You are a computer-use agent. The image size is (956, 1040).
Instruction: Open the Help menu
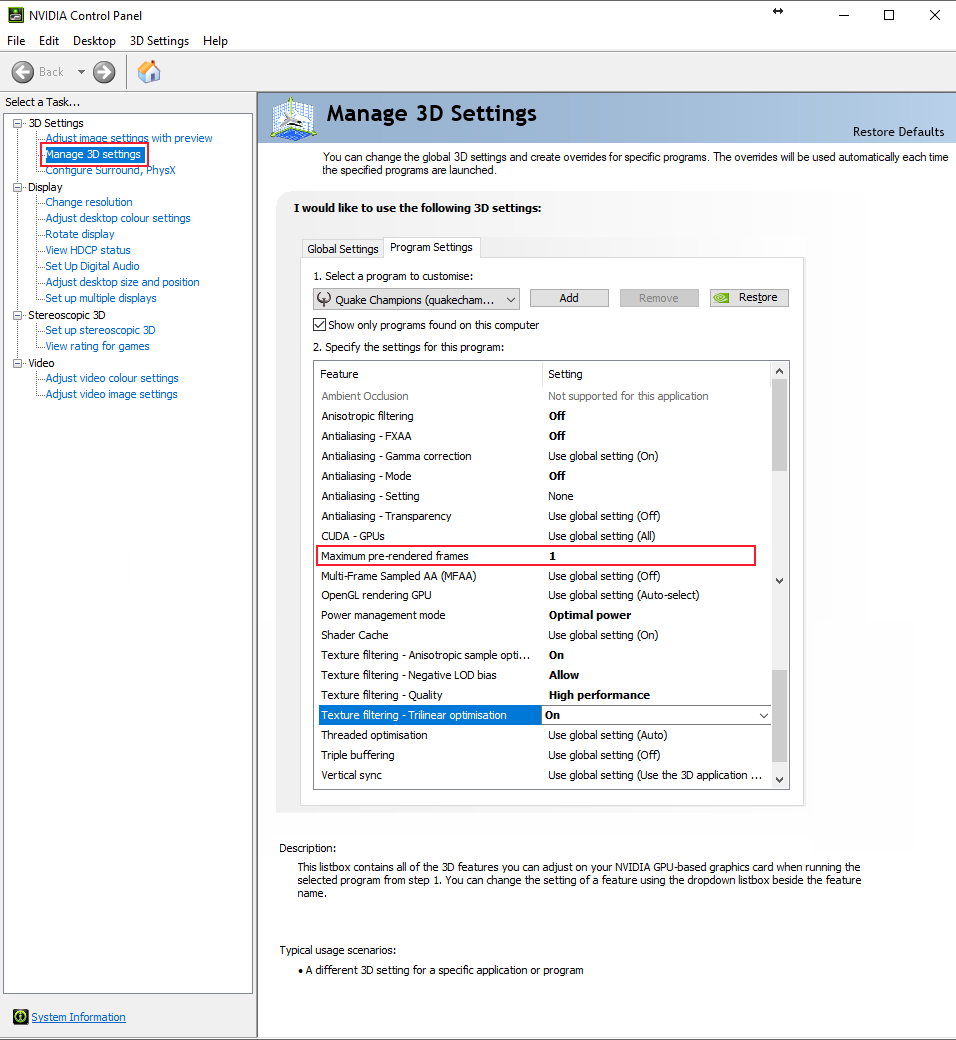[215, 40]
